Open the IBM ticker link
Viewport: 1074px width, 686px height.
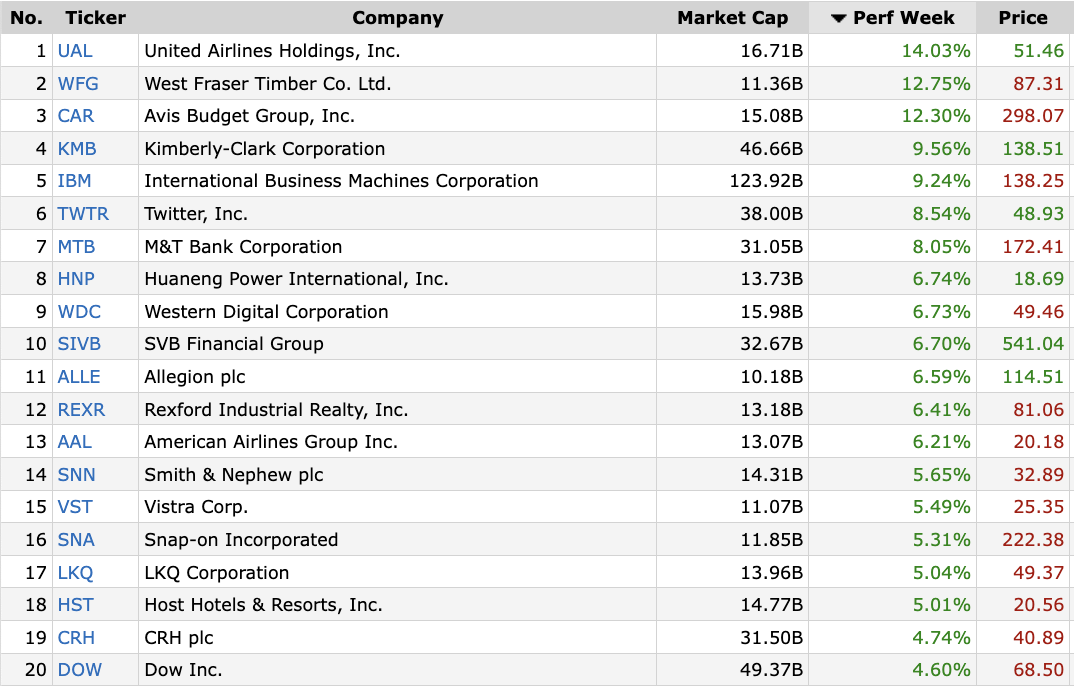74,181
